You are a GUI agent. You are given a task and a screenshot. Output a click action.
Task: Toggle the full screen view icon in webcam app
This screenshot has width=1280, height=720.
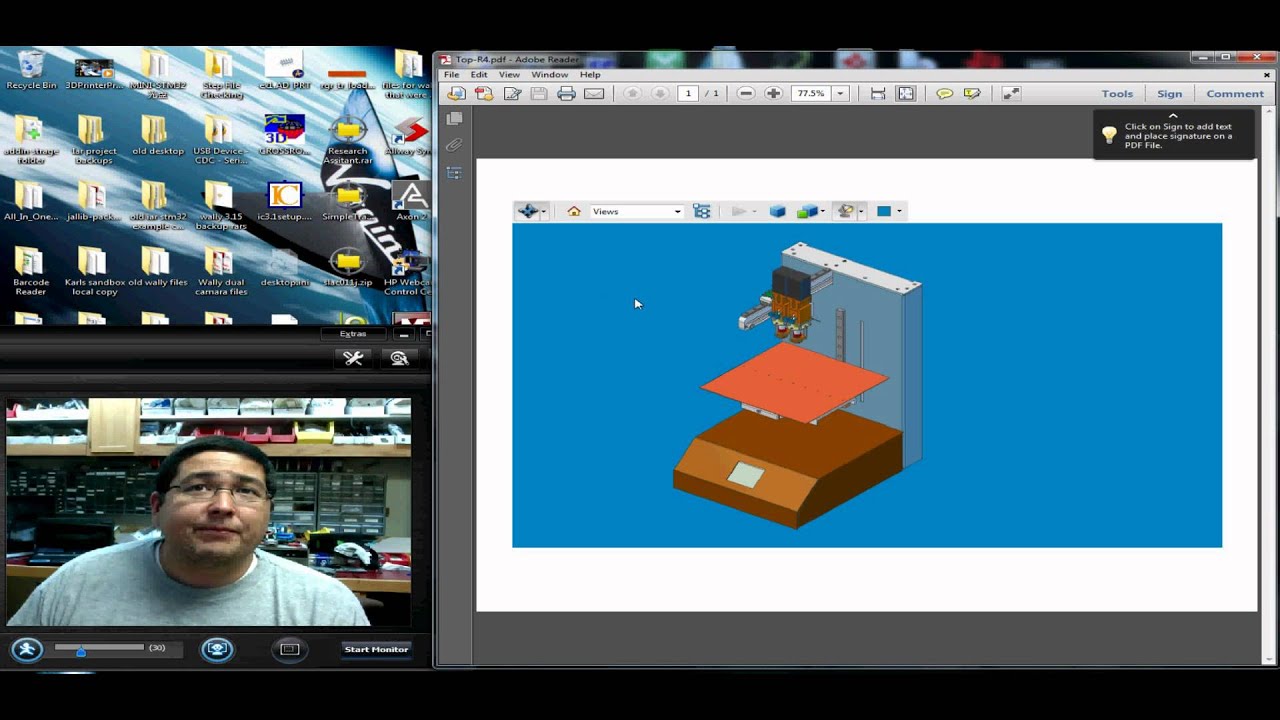tap(290, 649)
